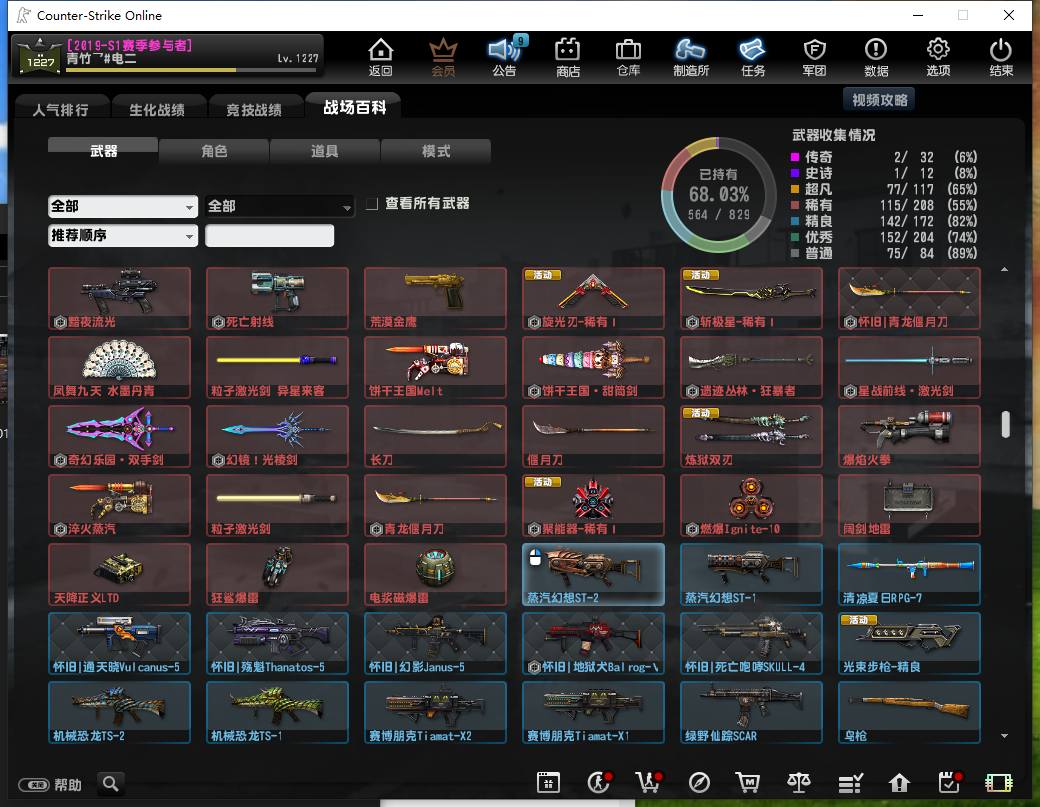Click the up-arrow house icon in bottom bar
The image size is (1040, 807).
[899, 783]
